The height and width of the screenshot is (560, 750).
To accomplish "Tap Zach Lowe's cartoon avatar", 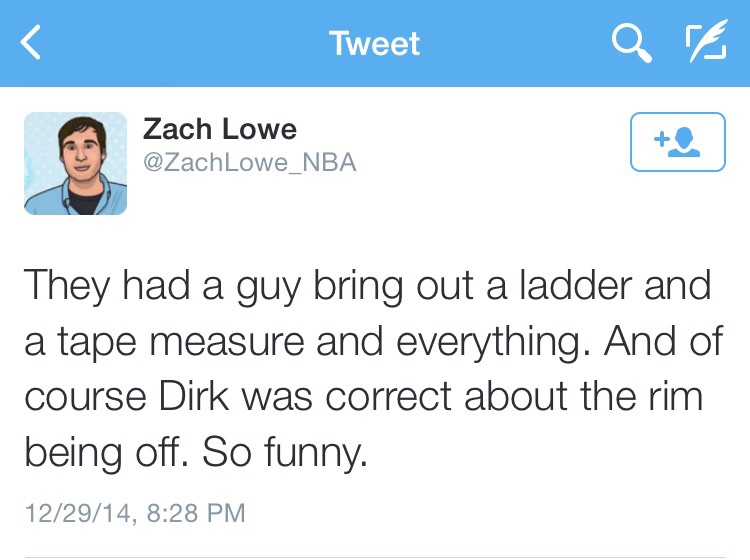I will [76, 163].
